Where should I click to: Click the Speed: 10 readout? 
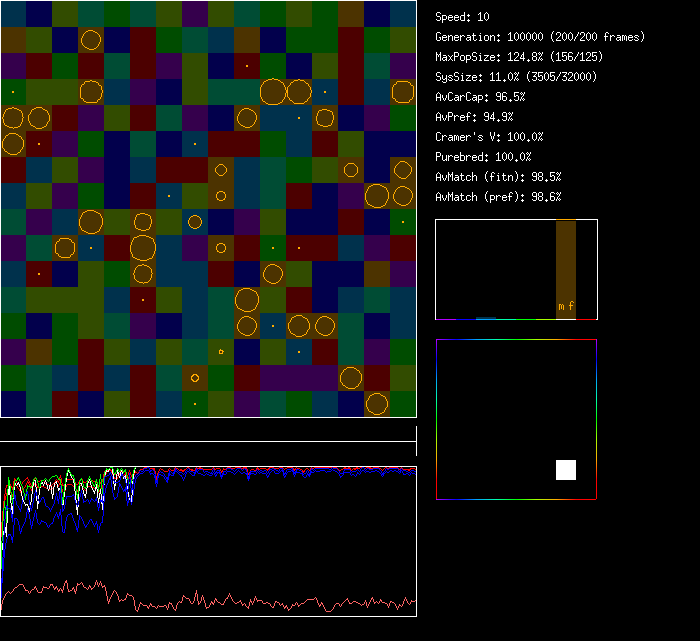coord(462,17)
